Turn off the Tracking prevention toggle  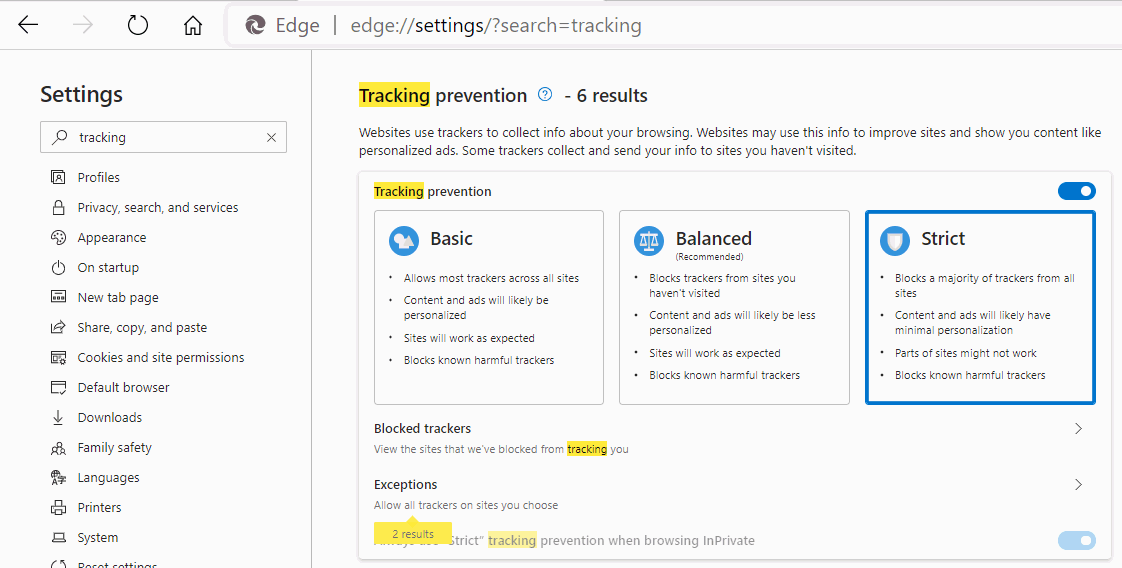coord(1076,191)
